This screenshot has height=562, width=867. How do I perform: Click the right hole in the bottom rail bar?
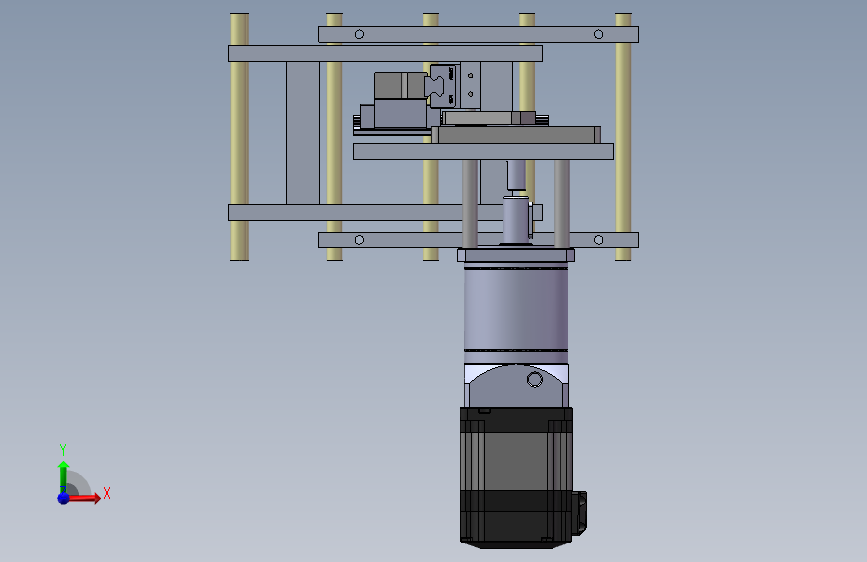pyautogui.click(x=598, y=240)
